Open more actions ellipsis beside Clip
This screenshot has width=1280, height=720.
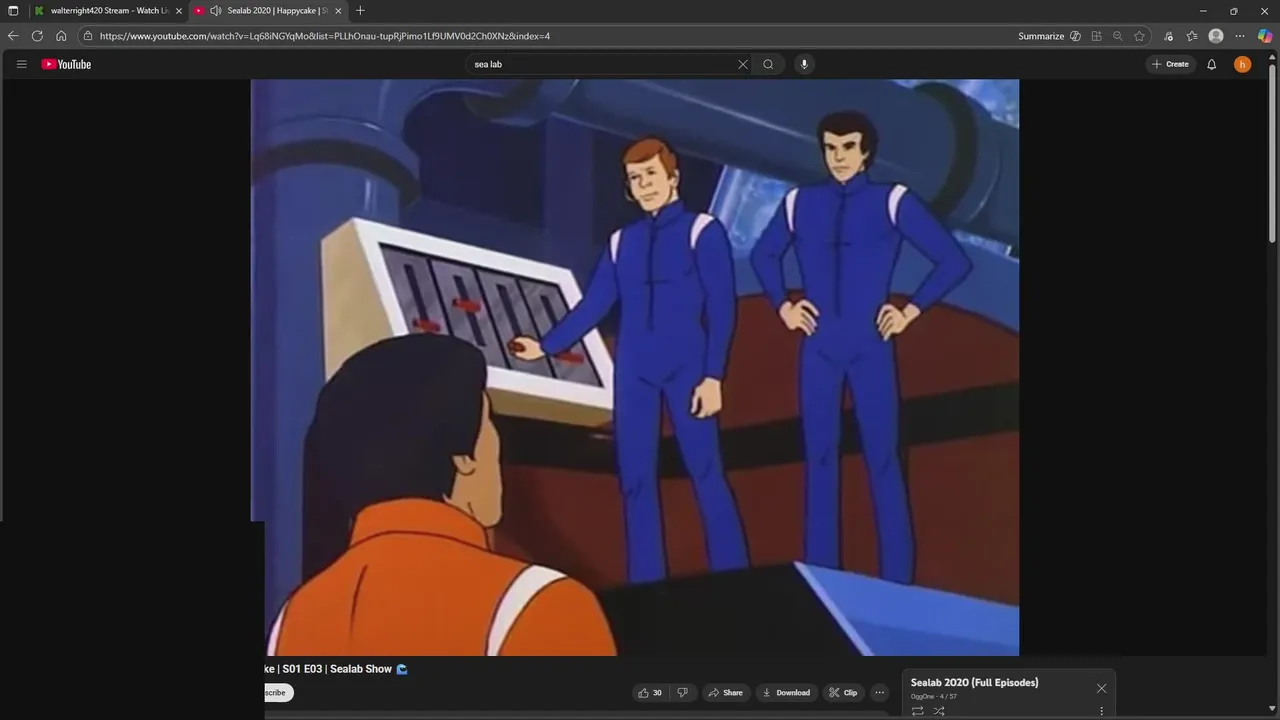(x=880, y=692)
